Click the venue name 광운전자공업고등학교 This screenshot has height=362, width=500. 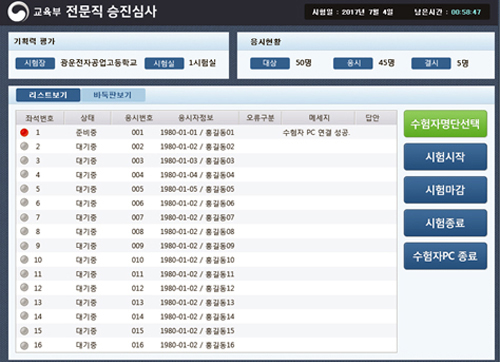click(99, 63)
